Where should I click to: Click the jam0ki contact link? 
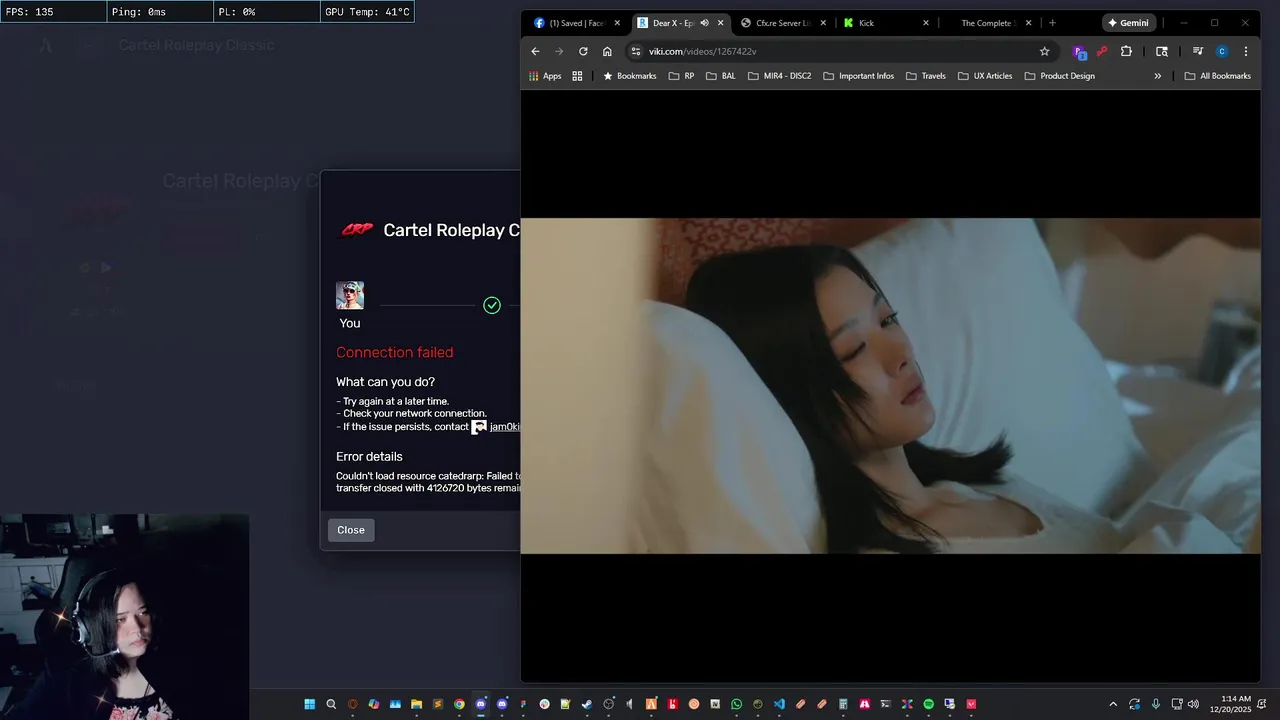pos(504,427)
